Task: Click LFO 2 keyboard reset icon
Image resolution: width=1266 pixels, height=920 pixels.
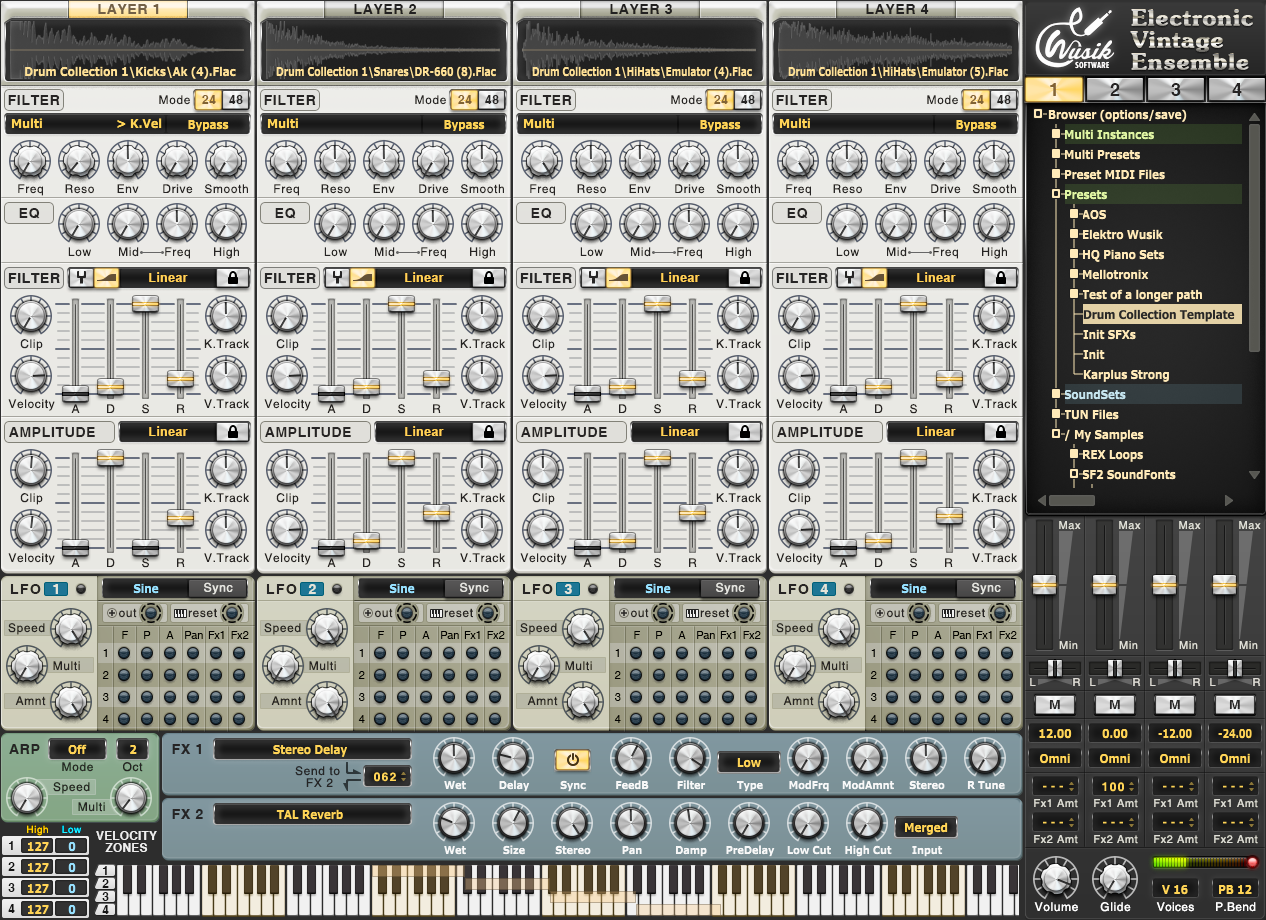Action: coord(436,613)
